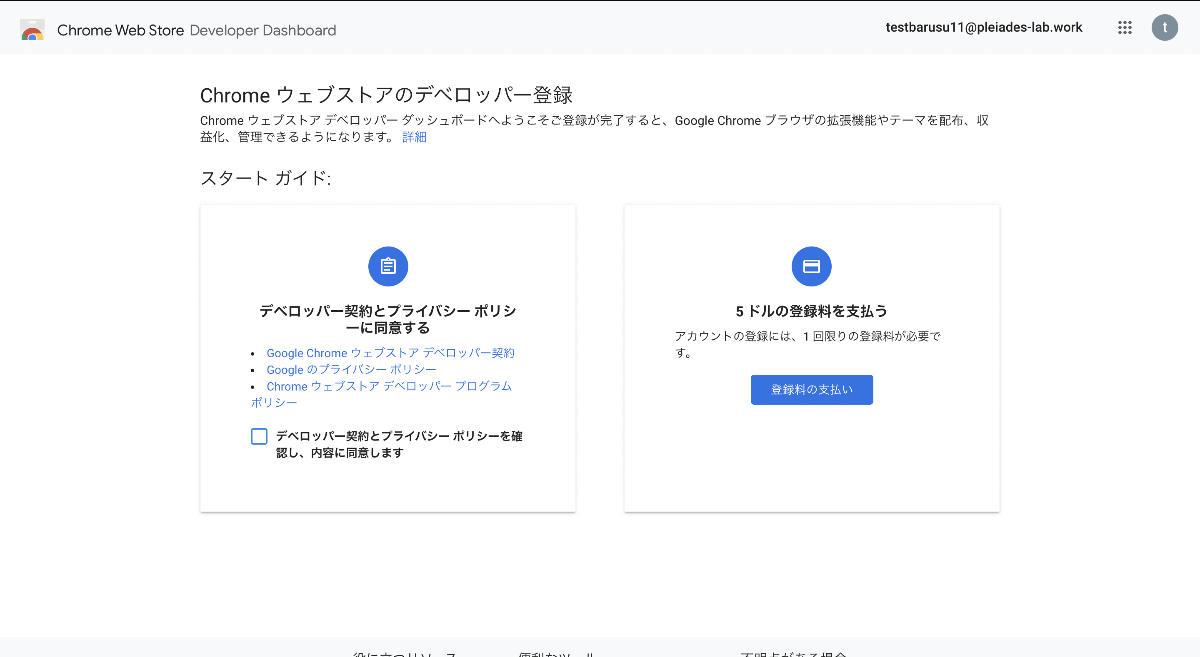Click the 登録料の支払い button
This screenshot has height=657, width=1200.
[x=812, y=390]
